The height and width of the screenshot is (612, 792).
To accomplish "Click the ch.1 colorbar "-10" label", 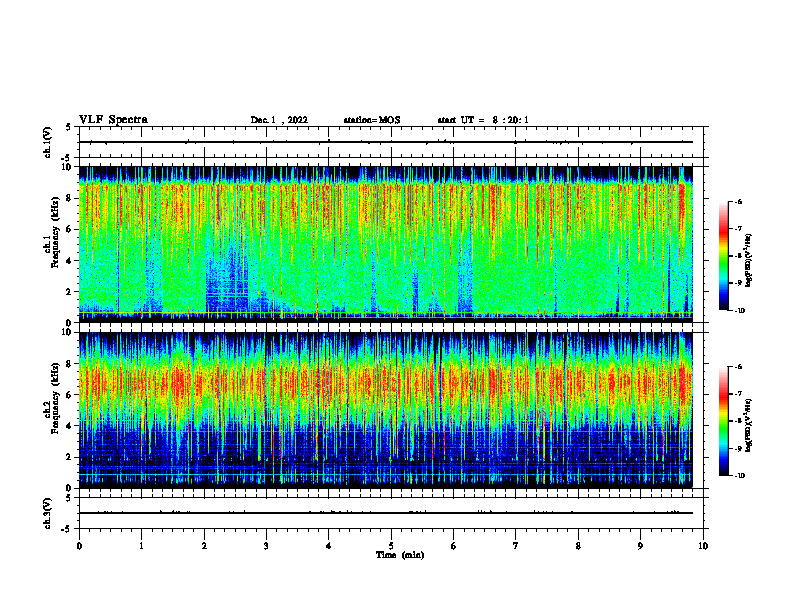I will [739, 311].
